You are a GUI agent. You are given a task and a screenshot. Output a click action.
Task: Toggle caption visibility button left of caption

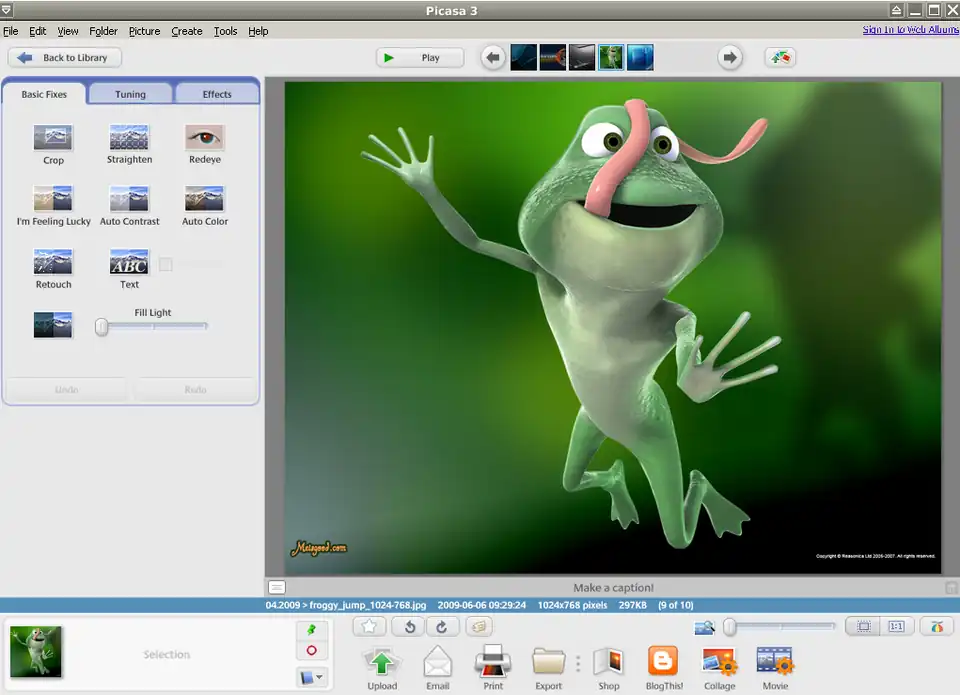coord(277,588)
